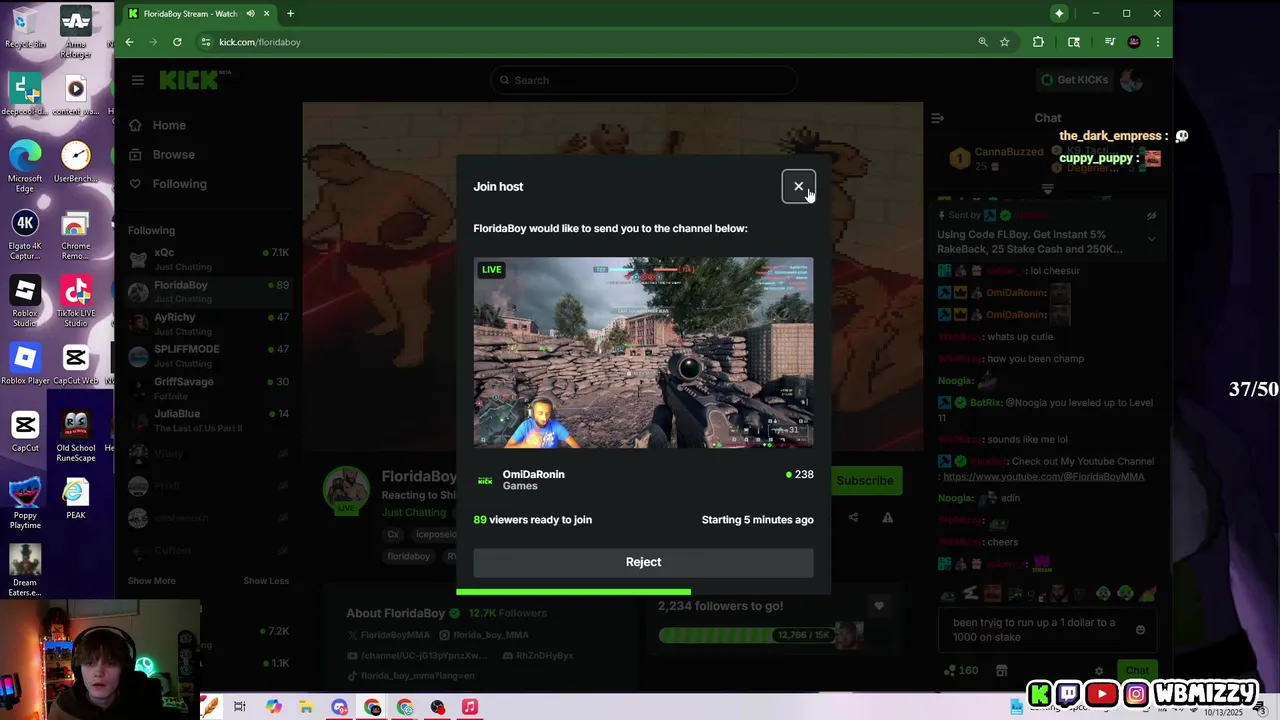Open File Explorer from the taskbar
1280x720 pixels.
coord(306,707)
